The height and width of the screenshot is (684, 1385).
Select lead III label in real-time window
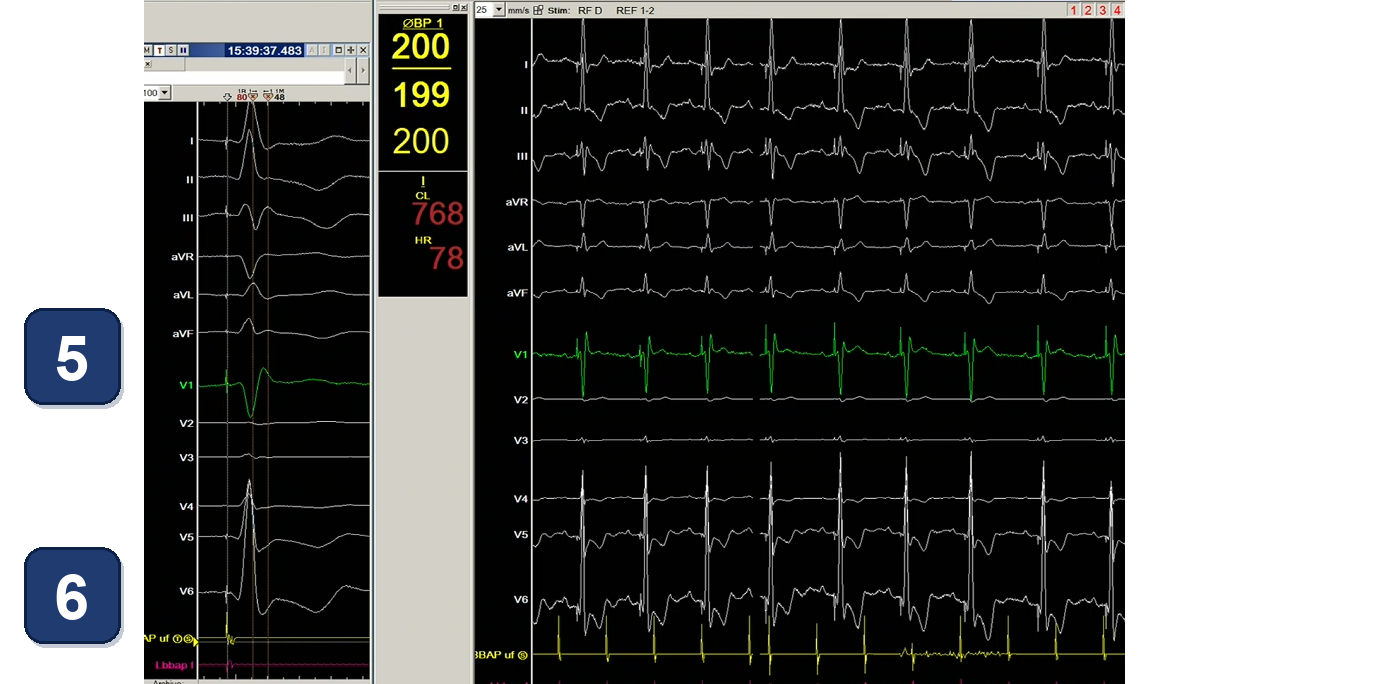tap(522, 156)
